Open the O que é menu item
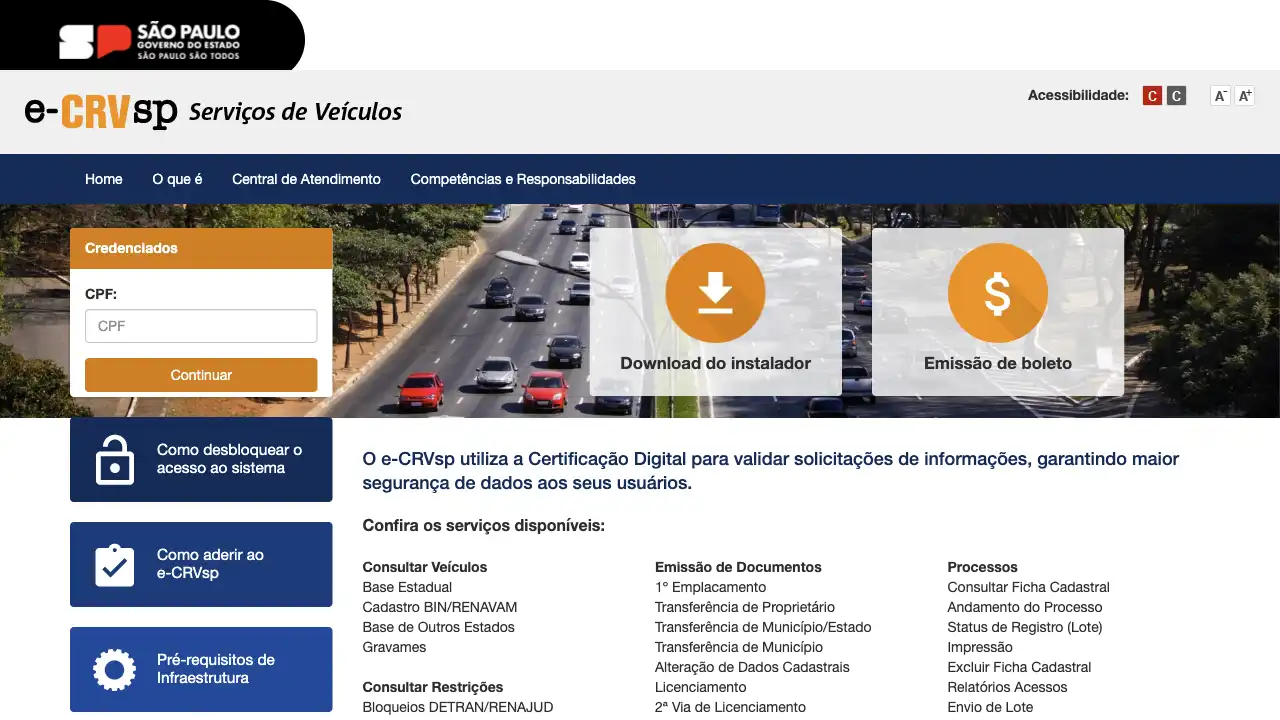The width and height of the screenshot is (1280, 720). coord(177,179)
